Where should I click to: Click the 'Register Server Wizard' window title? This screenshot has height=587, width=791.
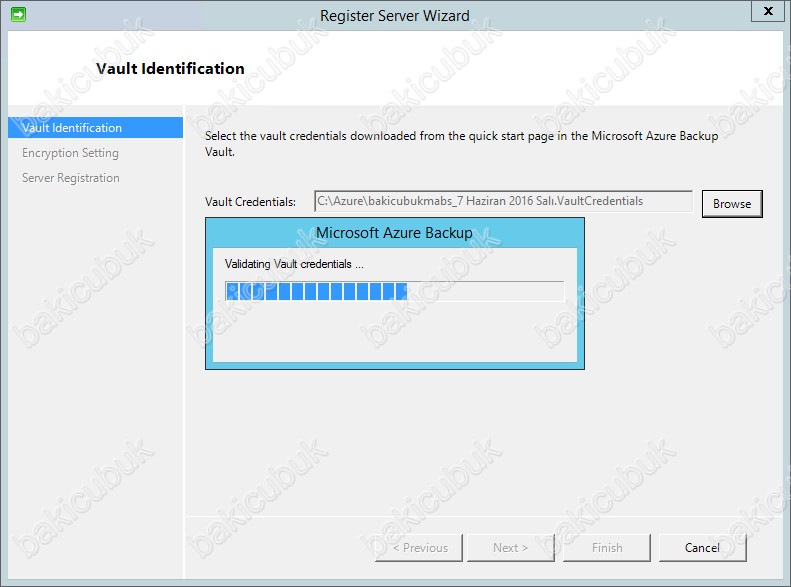pyautogui.click(x=394, y=16)
